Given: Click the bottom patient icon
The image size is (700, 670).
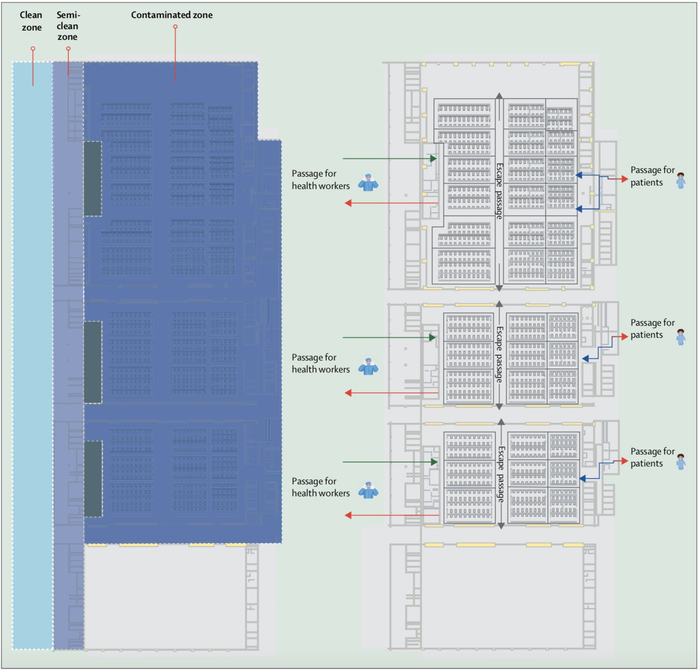Looking at the screenshot, I should click(681, 462).
